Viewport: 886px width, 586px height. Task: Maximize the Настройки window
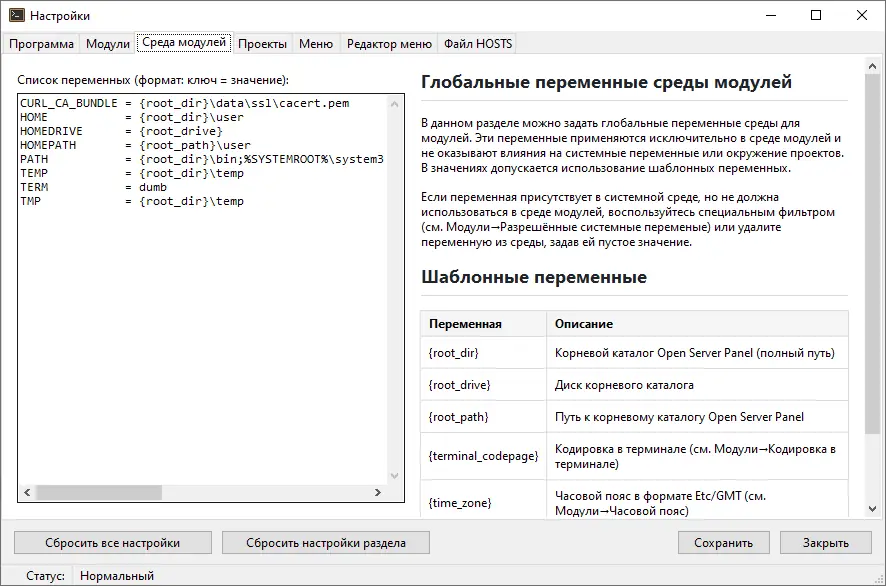click(817, 16)
